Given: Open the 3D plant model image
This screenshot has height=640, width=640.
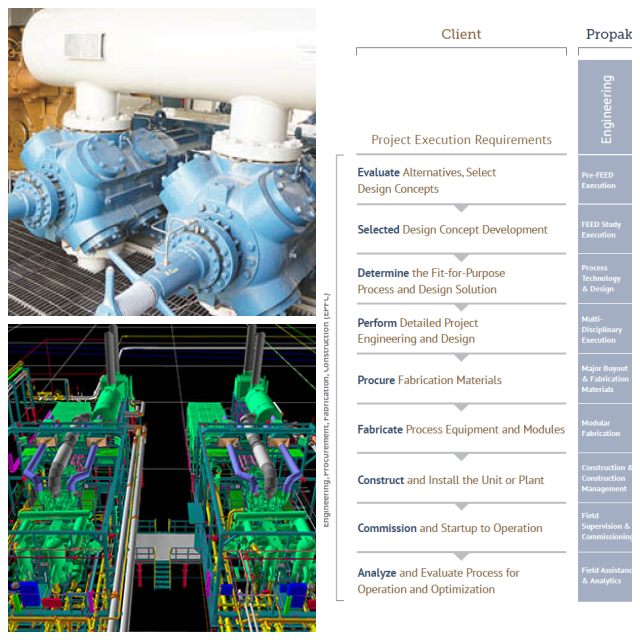Looking at the screenshot, I should click(162, 476).
